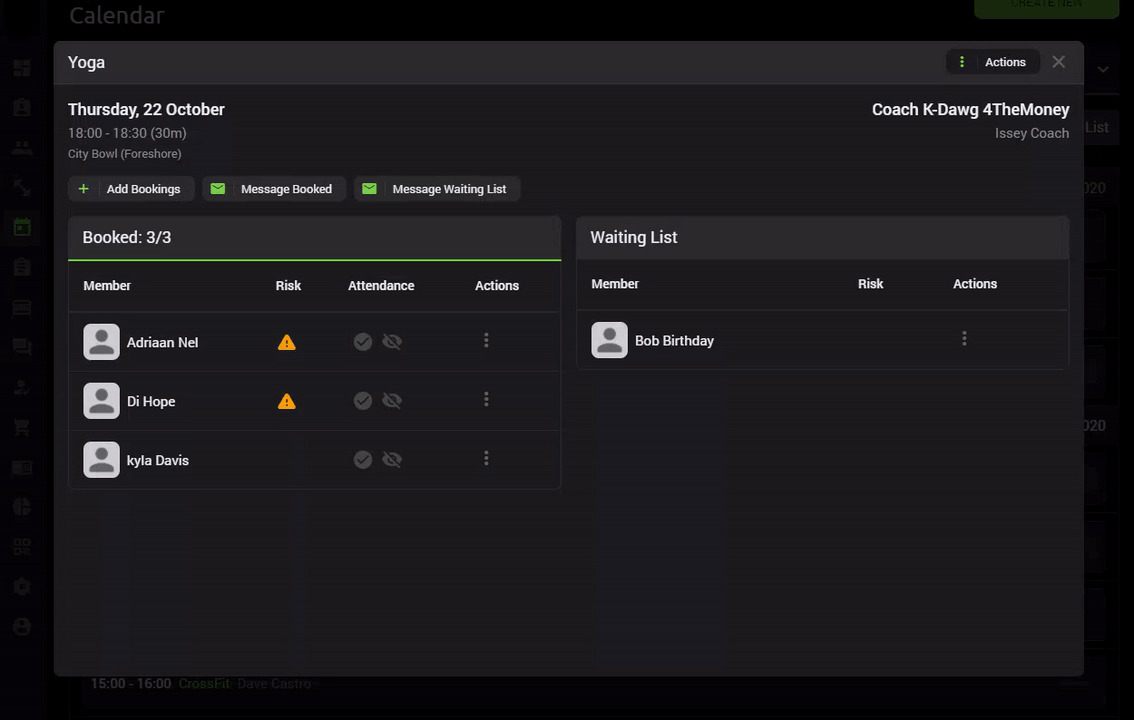The width and height of the screenshot is (1134, 720).
Task: Send a message to the waiting list
Action: click(x=437, y=189)
